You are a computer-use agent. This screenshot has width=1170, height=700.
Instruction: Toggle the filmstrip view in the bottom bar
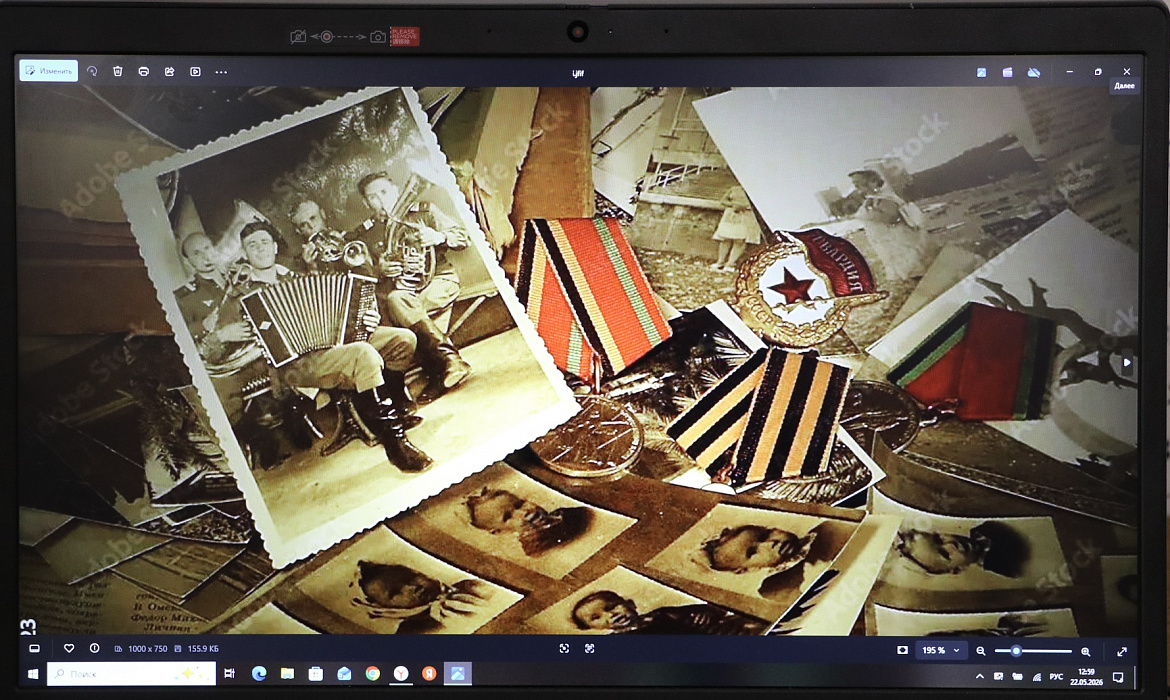pyautogui.click(x=34, y=649)
